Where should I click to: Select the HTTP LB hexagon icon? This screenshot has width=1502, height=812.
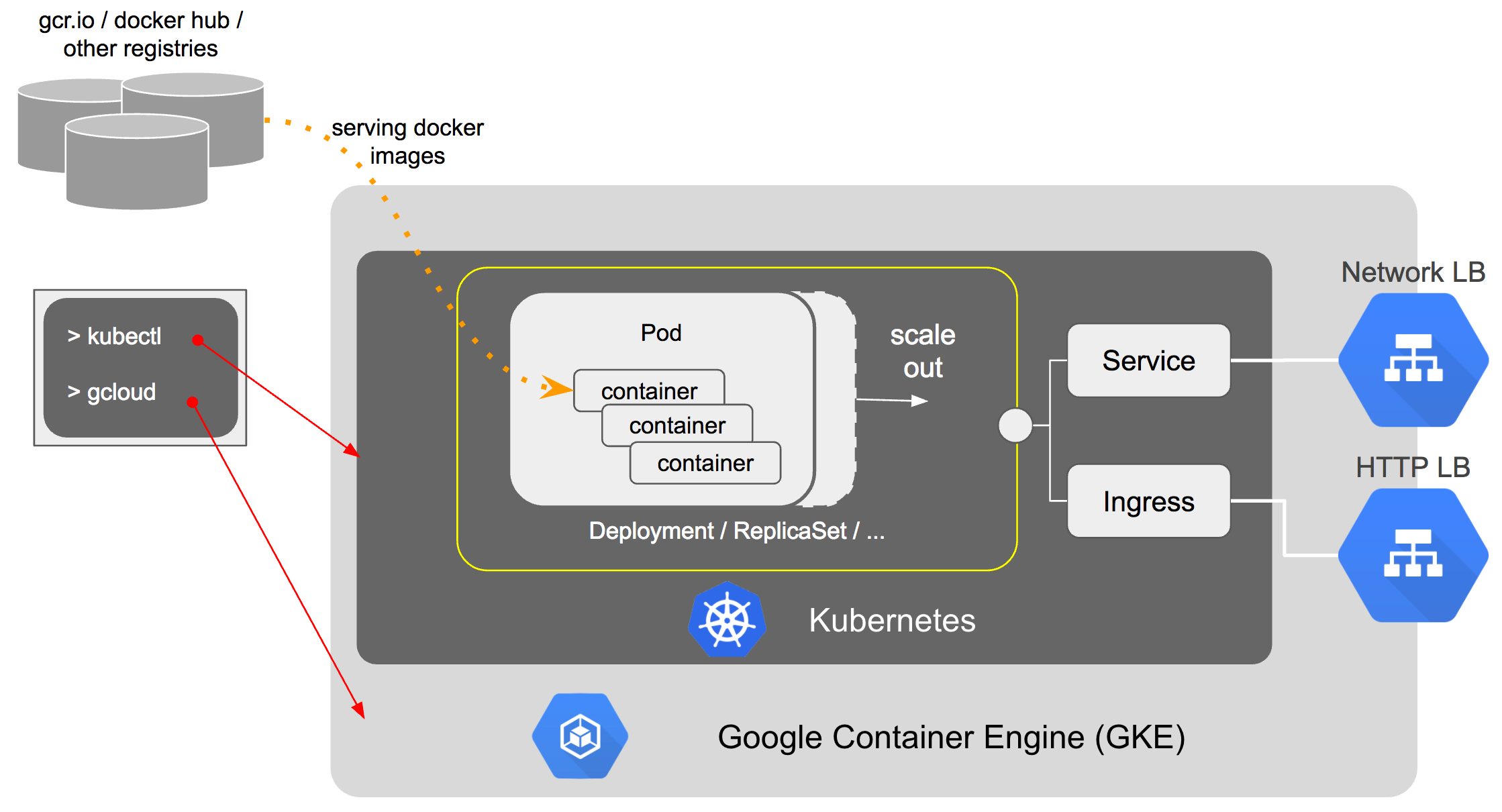coord(1413,555)
